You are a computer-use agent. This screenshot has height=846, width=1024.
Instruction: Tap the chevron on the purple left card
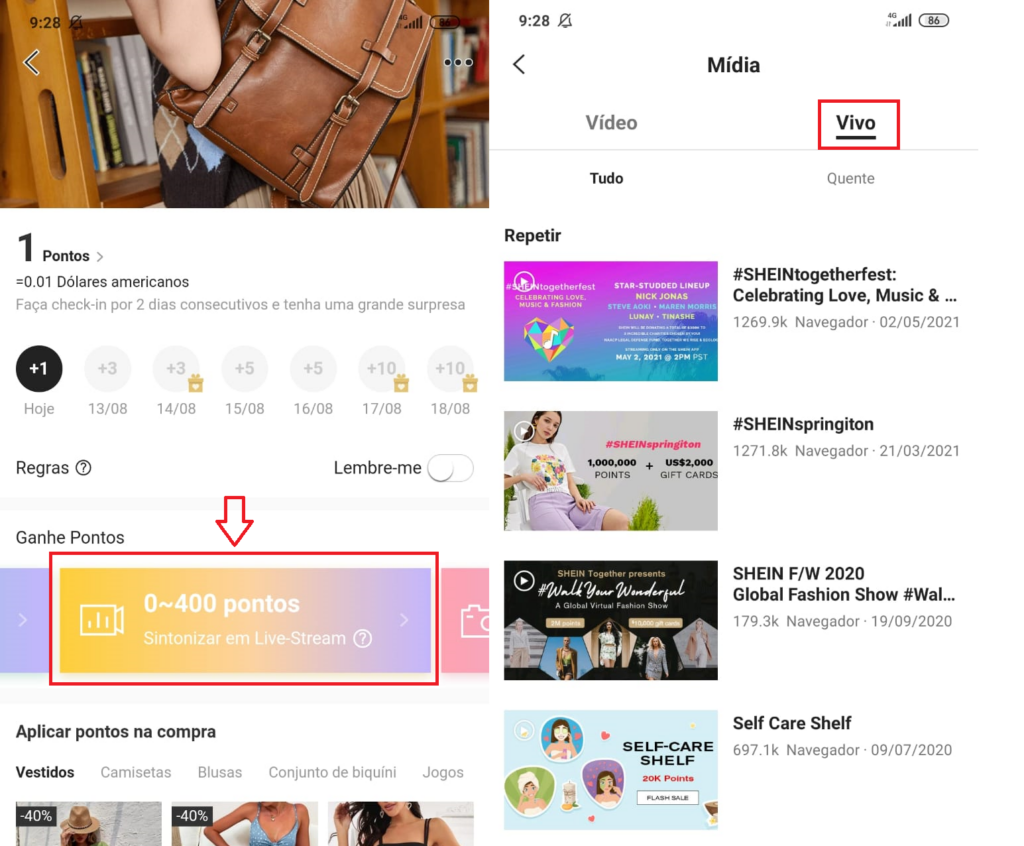pyautogui.click(x=23, y=620)
